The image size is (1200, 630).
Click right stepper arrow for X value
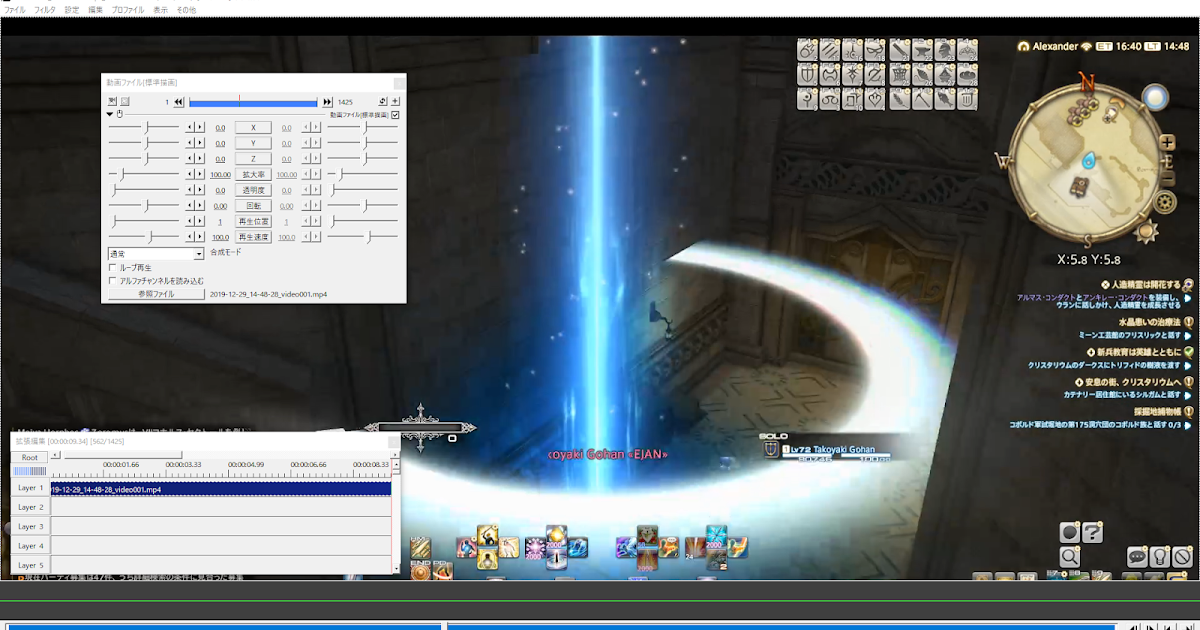point(200,128)
